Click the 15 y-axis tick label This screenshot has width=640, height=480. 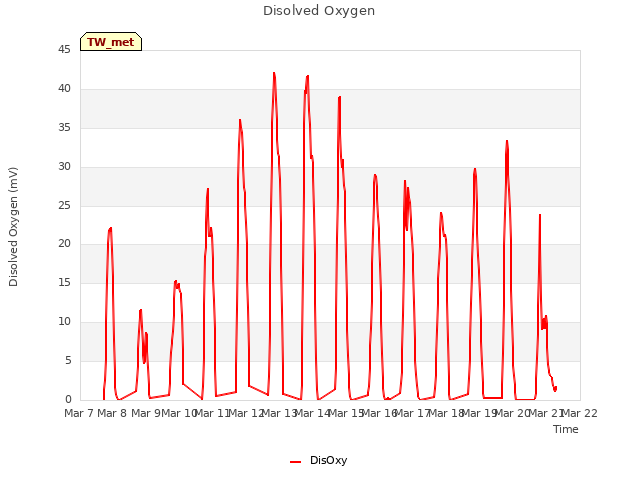[x=64, y=282]
